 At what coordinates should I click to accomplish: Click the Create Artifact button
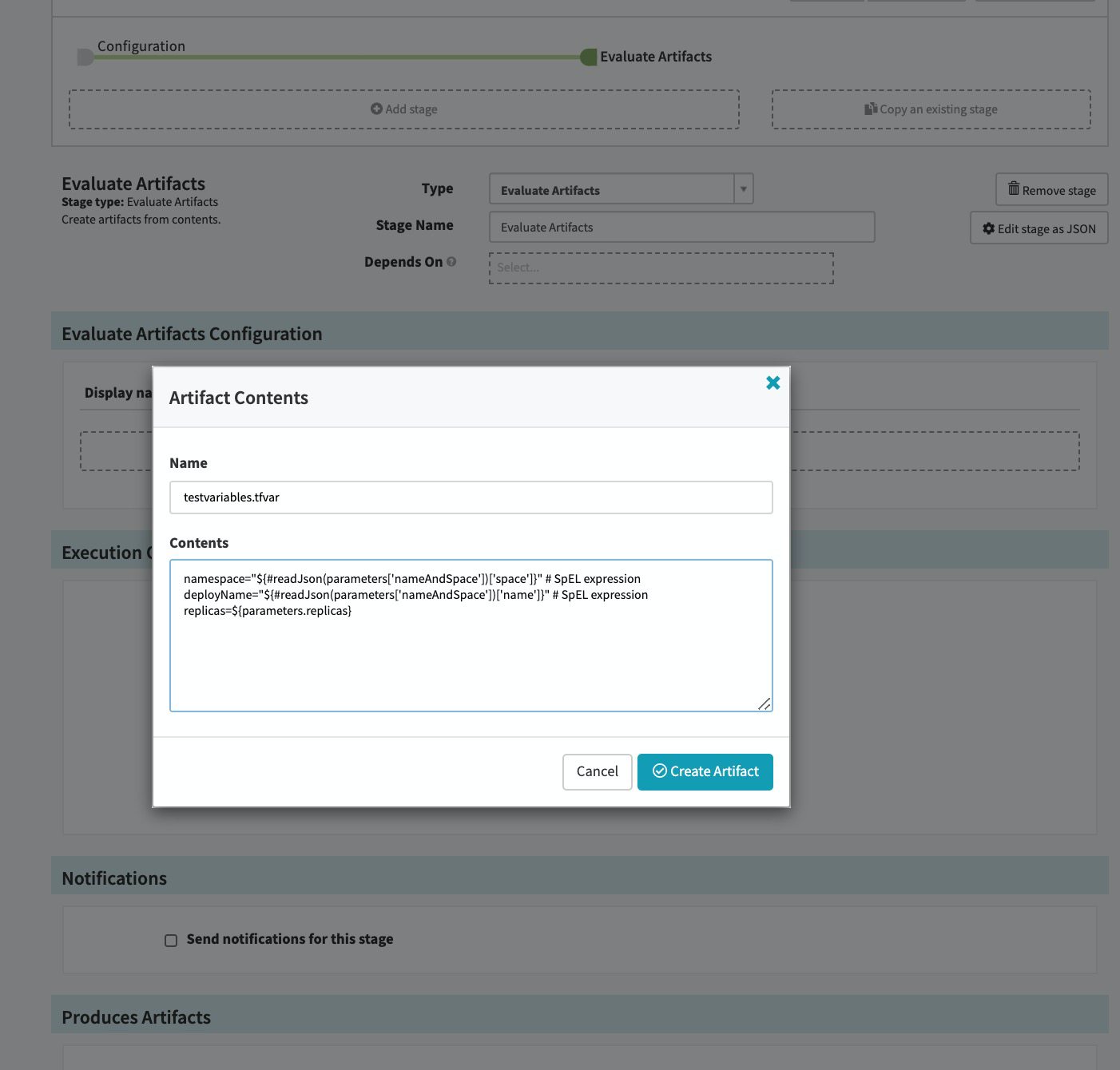pyautogui.click(x=705, y=771)
